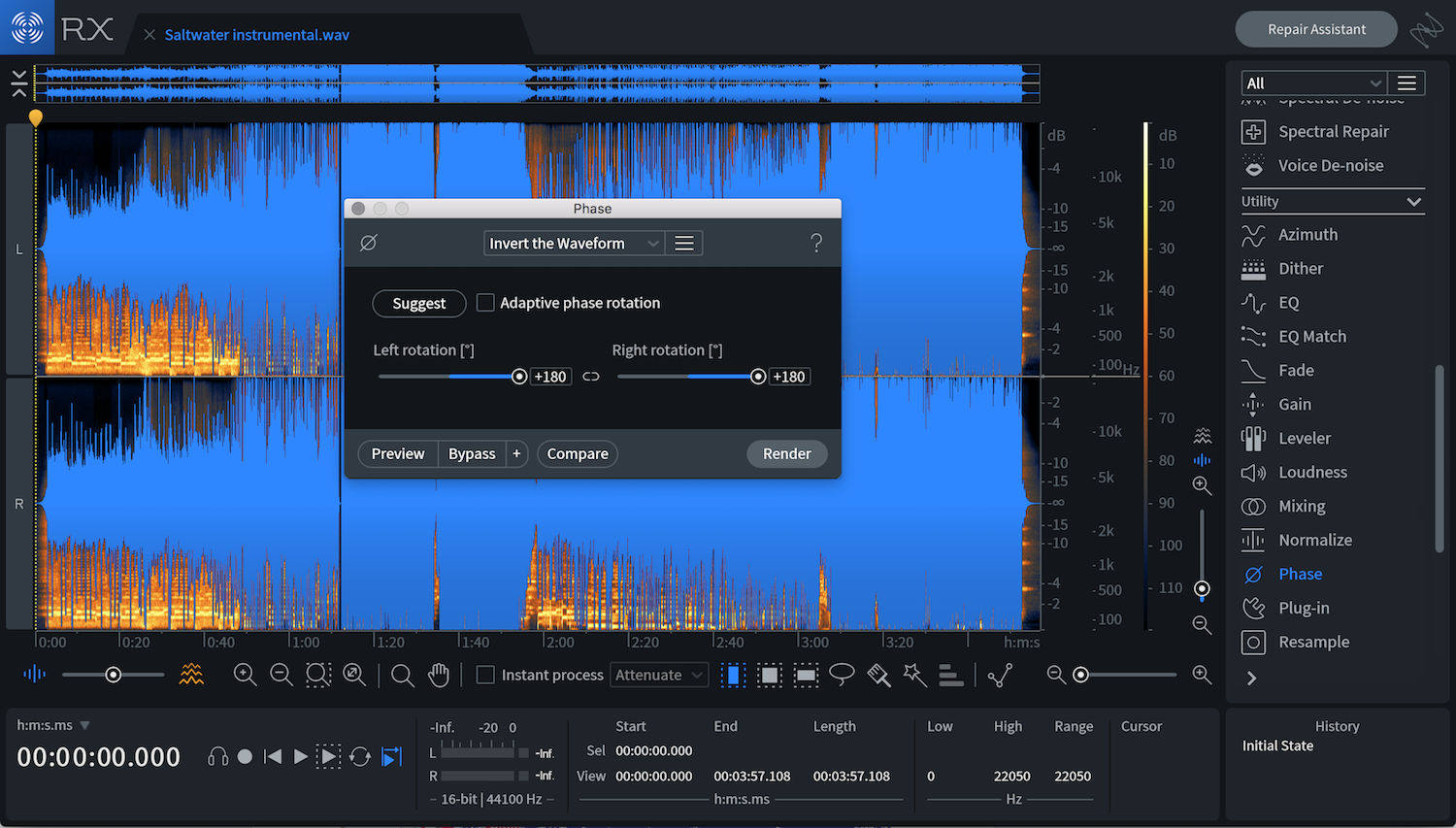This screenshot has width=1456, height=828.
Task: Open the Invert the Waveform preset dropdown
Action: pyautogui.click(x=574, y=244)
